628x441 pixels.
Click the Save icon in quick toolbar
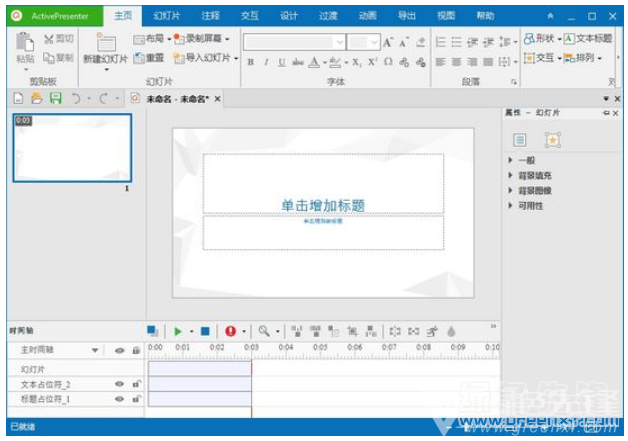coord(56,98)
